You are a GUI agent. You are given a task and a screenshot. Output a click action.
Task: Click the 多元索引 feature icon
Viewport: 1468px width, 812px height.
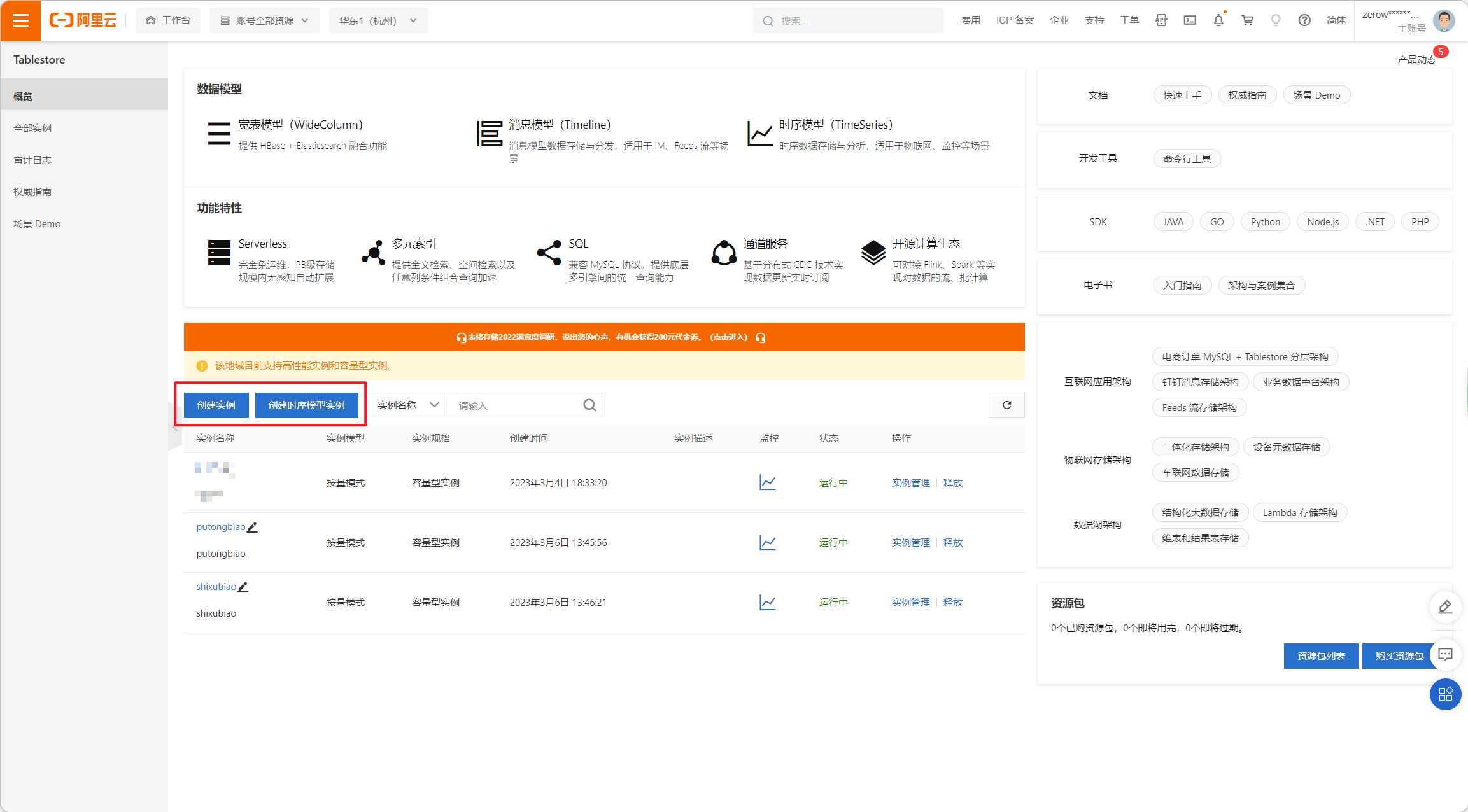[374, 253]
